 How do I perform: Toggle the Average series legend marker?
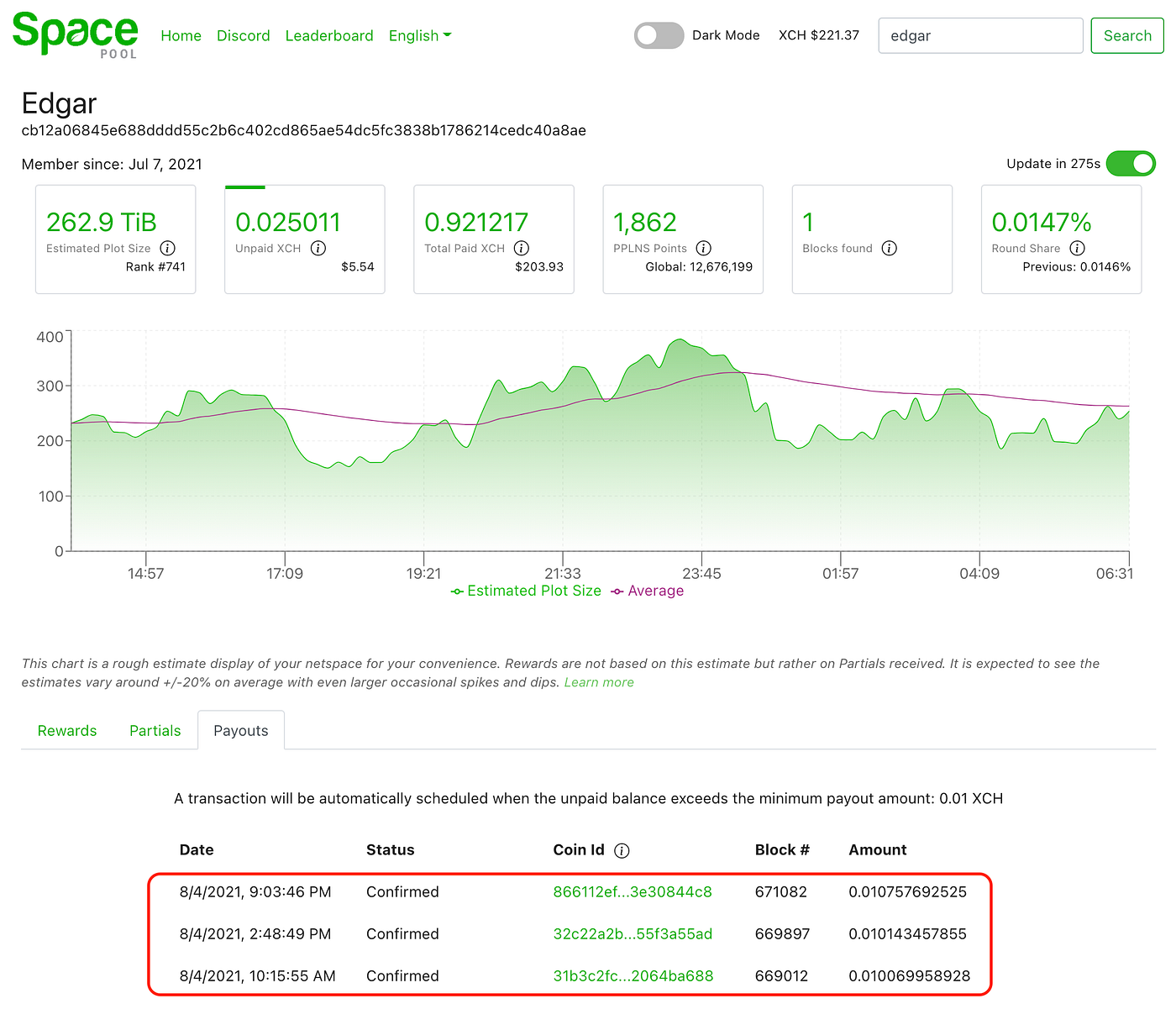pyautogui.click(x=617, y=591)
